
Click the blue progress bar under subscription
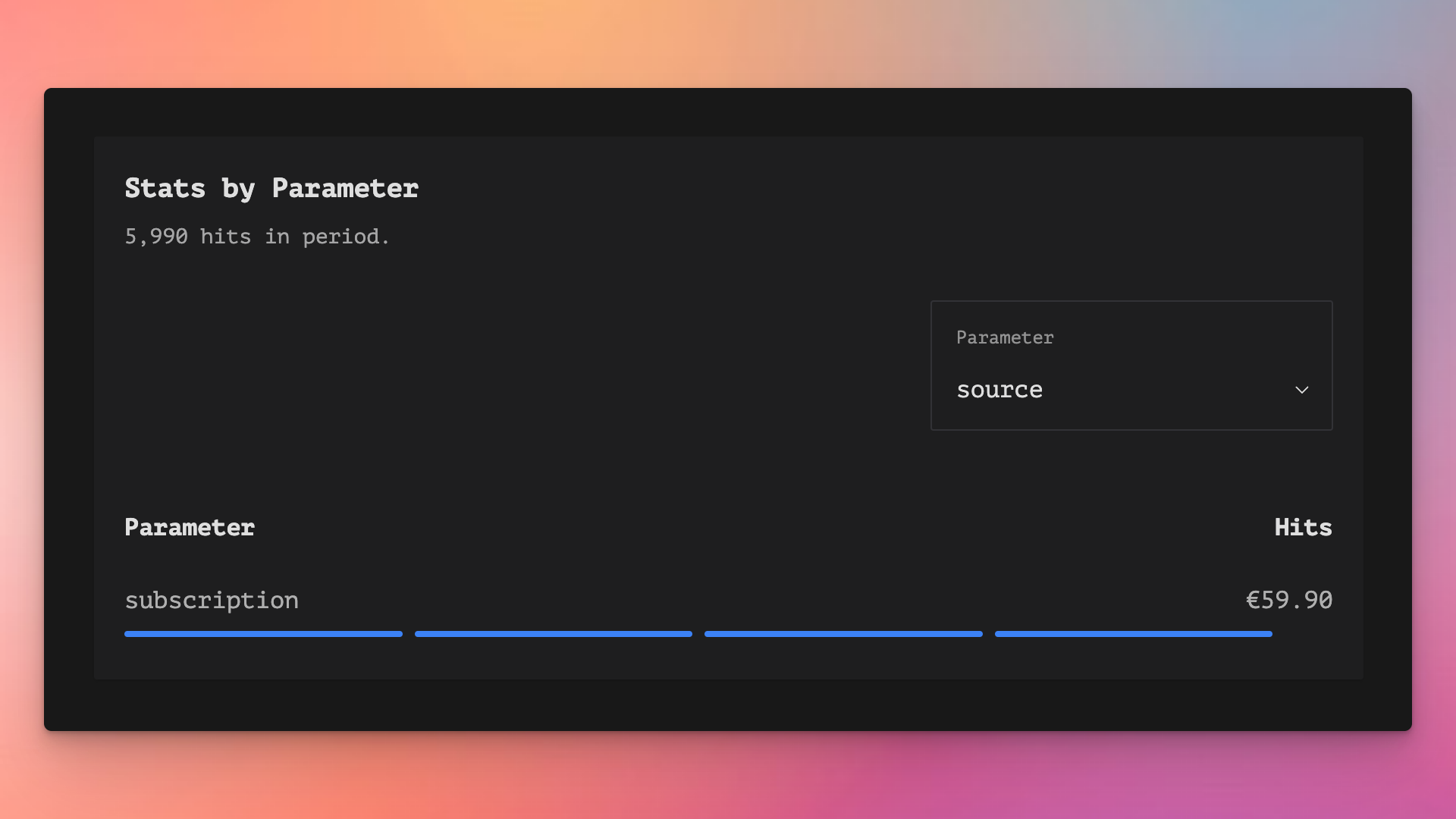[698, 634]
